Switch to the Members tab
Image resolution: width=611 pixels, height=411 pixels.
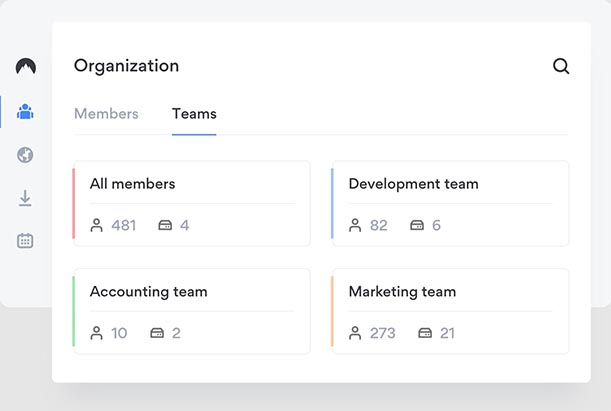[x=106, y=114]
